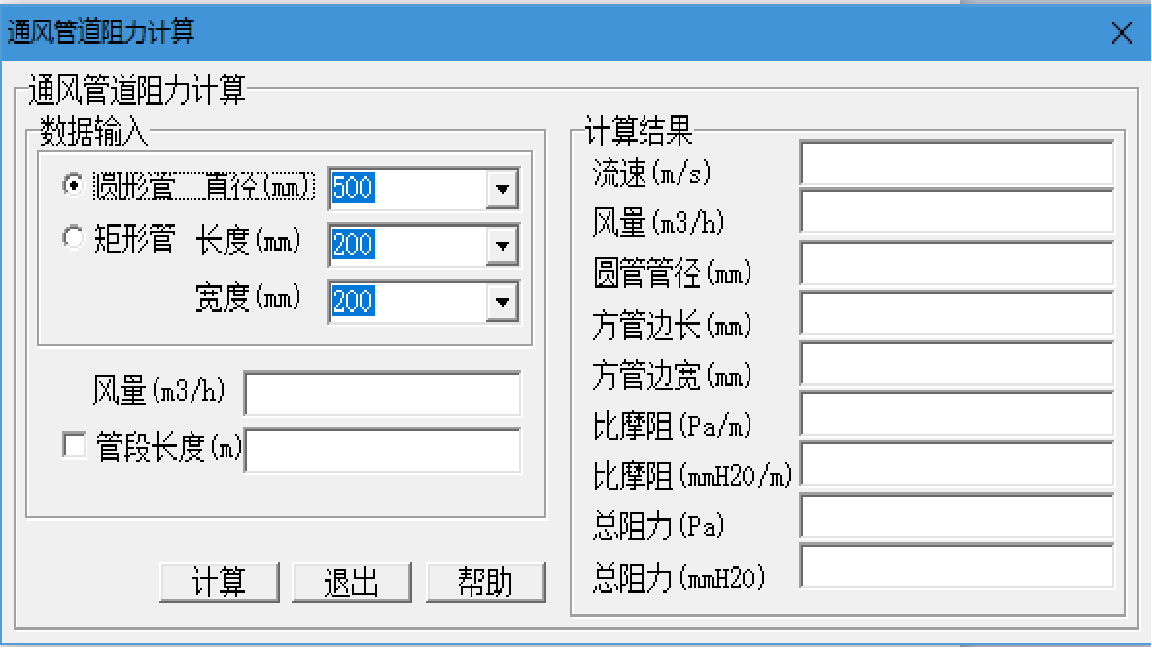Click the 计算 button to calculate
This screenshot has width=1152, height=648.
218,581
